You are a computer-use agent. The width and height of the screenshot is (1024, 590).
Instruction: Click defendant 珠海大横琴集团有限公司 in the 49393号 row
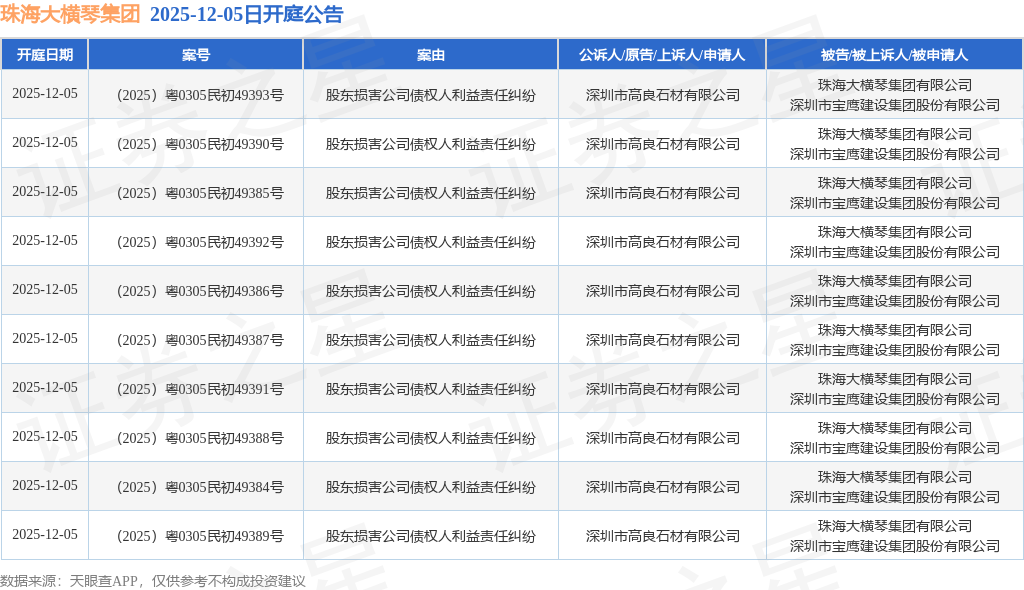click(x=895, y=85)
